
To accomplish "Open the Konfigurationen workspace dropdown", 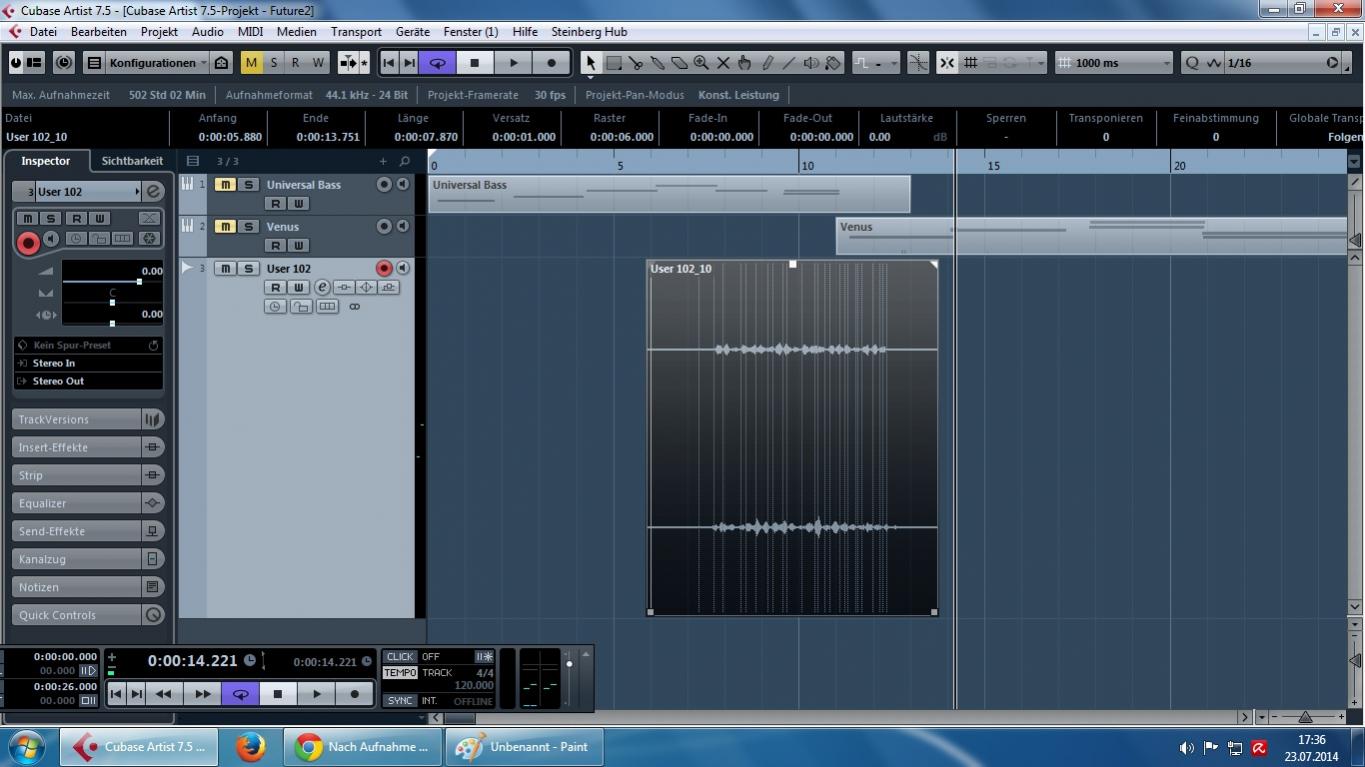I will click(x=156, y=63).
